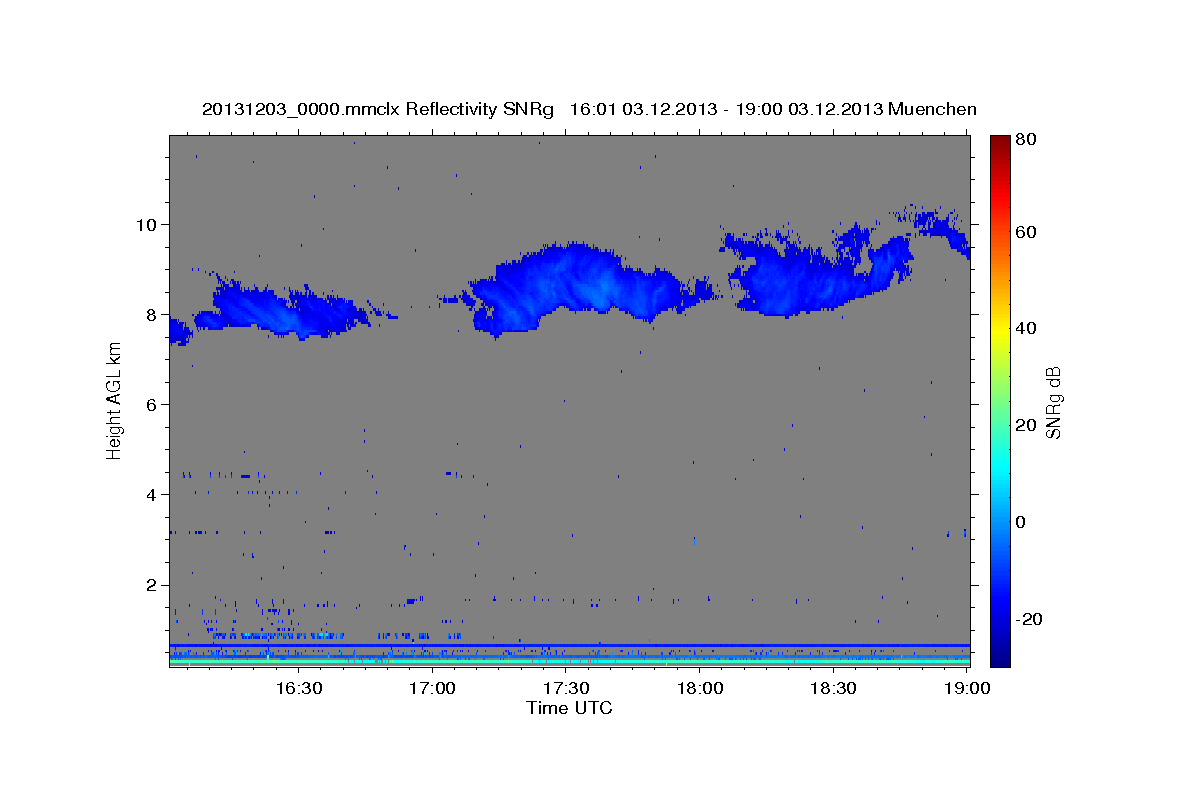Click the colorbar value 20
Viewport: 1200px width, 800px height.
point(1024,425)
